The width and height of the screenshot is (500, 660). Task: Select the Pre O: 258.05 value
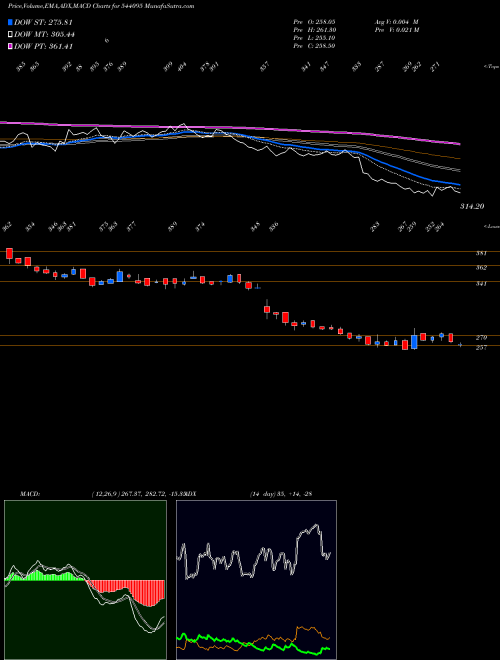pyautogui.click(x=314, y=21)
